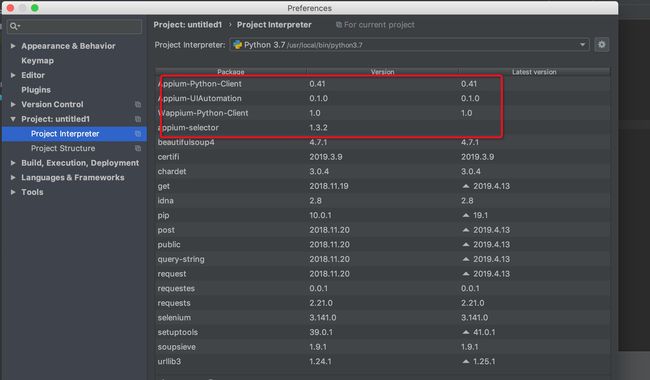Select Project Structure in sidebar
Screen dimensions: 650x380
(63, 148)
